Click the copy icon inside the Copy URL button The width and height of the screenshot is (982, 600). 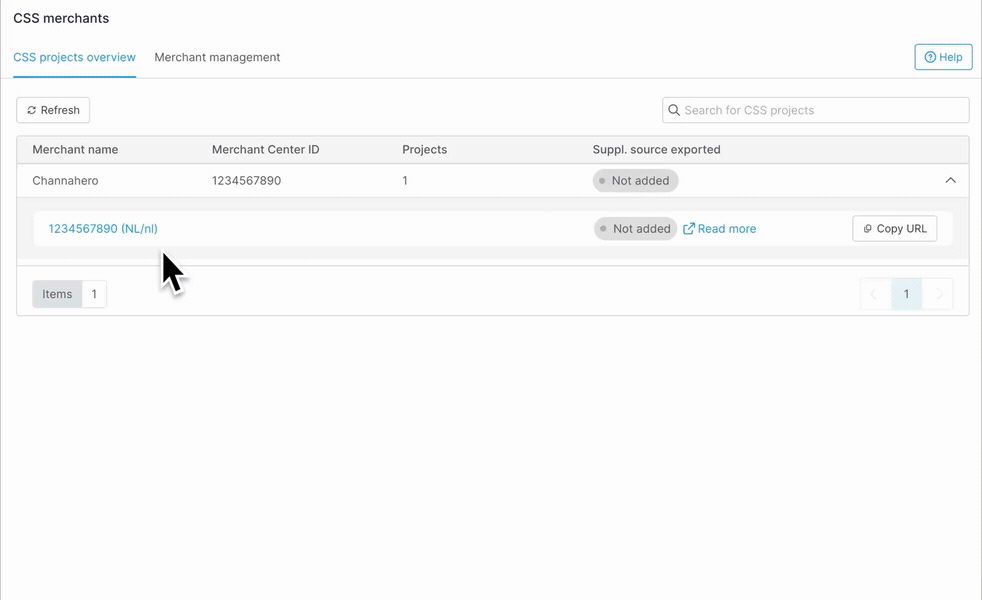click(866, 228)
